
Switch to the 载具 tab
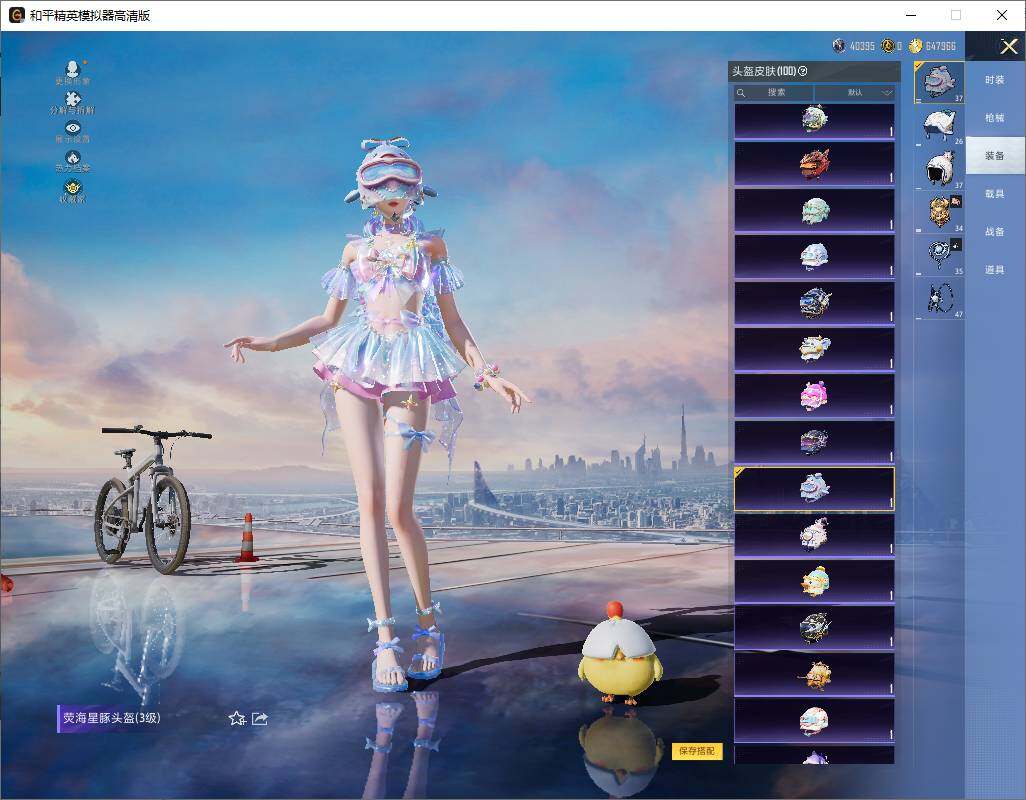point(995,194)
